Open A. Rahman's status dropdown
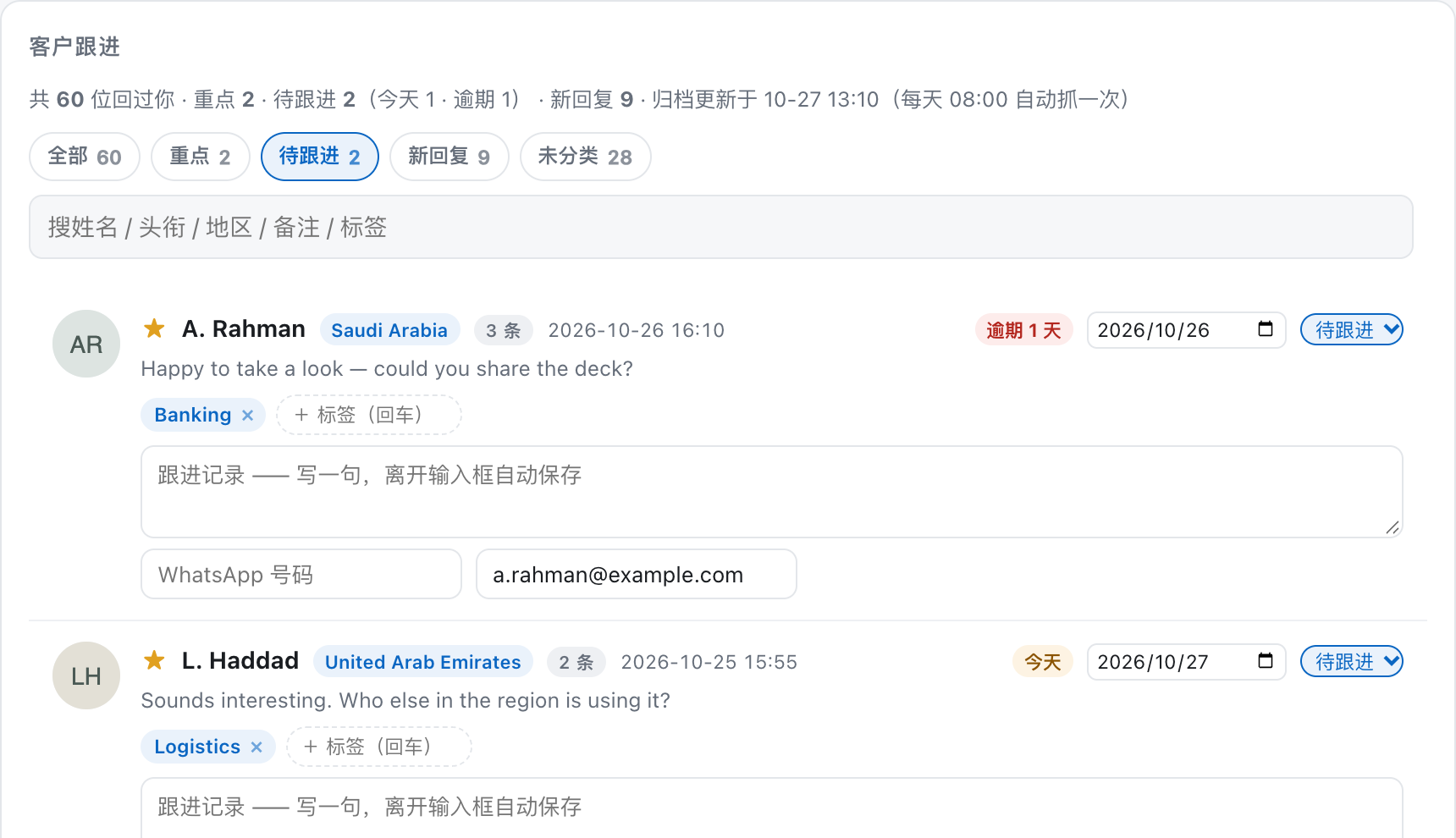The image size is (1456, 838). pyautogui.click(x=1352, y=329)
